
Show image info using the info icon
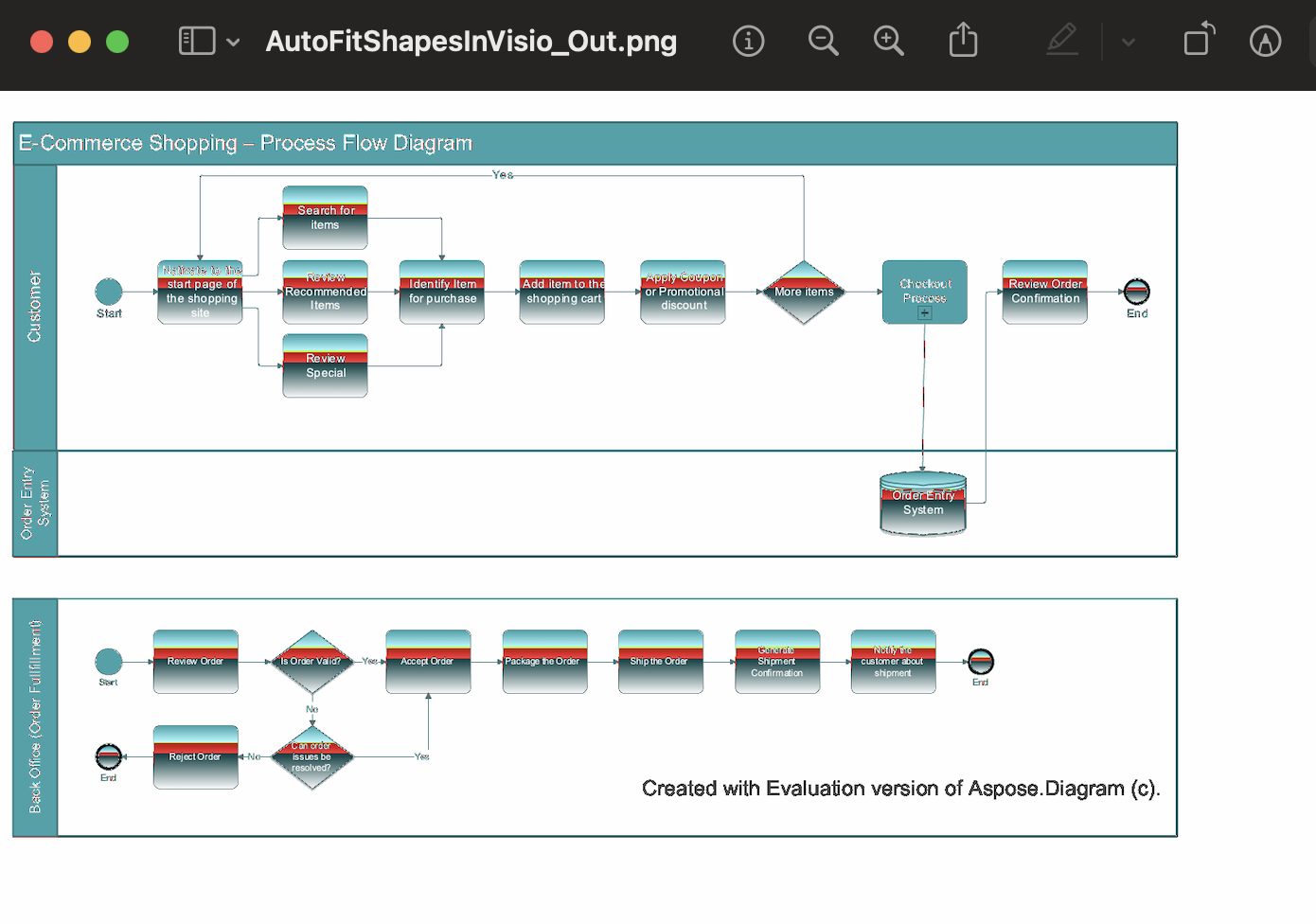click(x=748, y=41)
